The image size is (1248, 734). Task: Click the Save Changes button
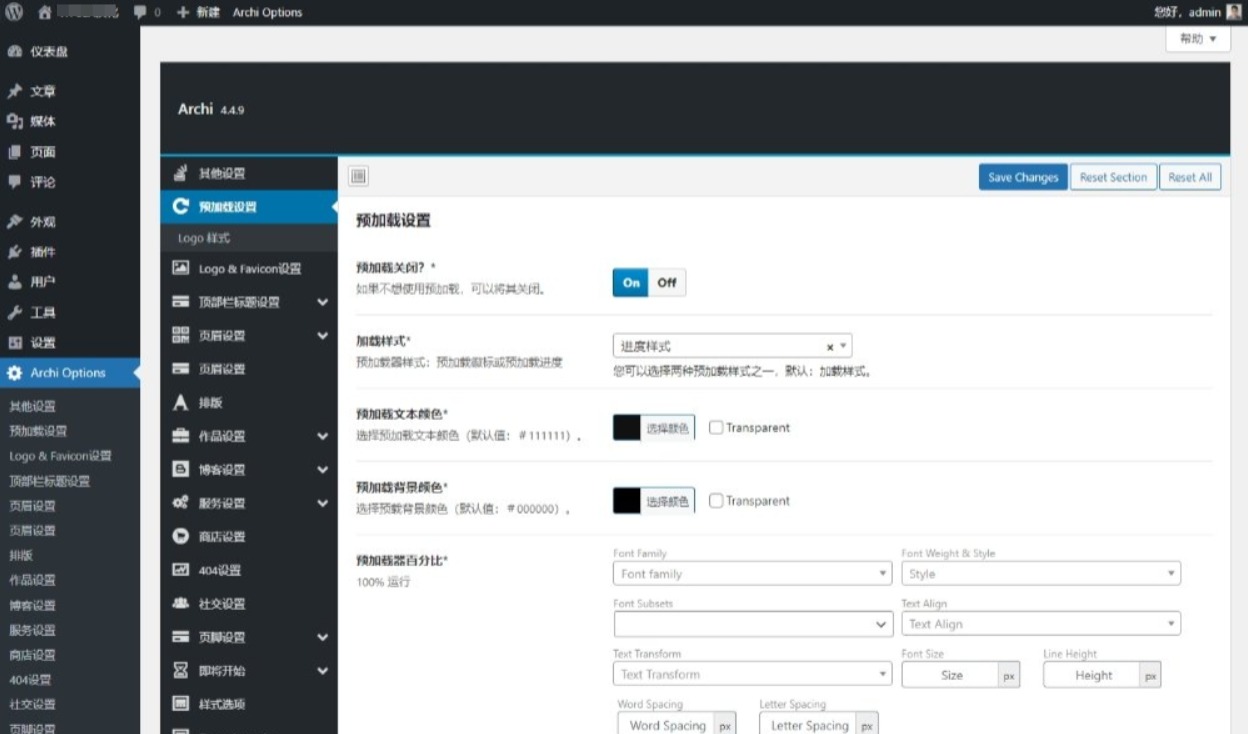click(1023, 177)
